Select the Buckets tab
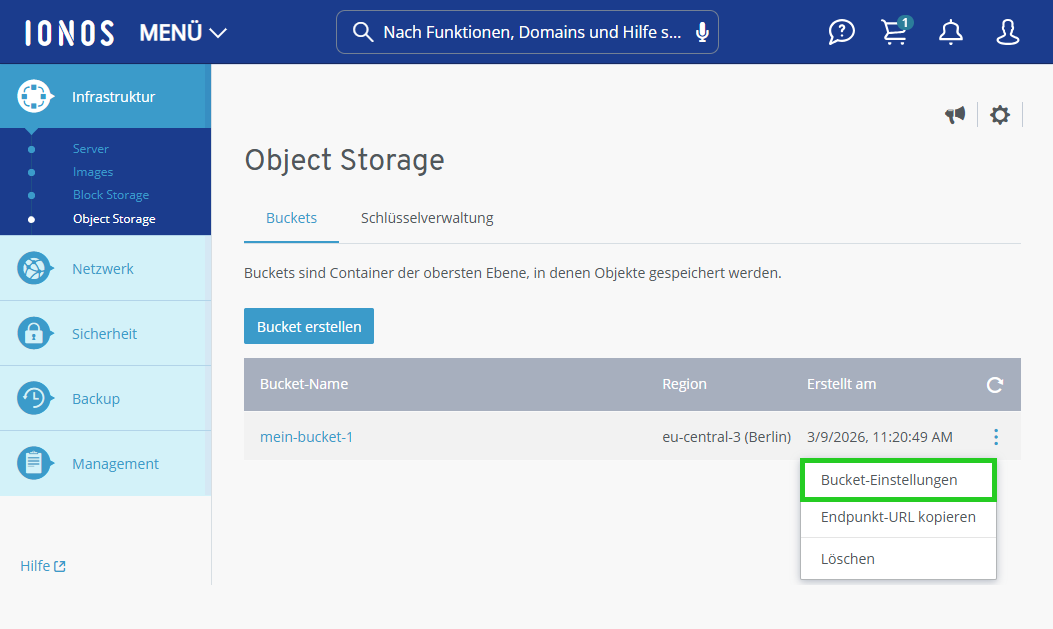 point(291,217)
